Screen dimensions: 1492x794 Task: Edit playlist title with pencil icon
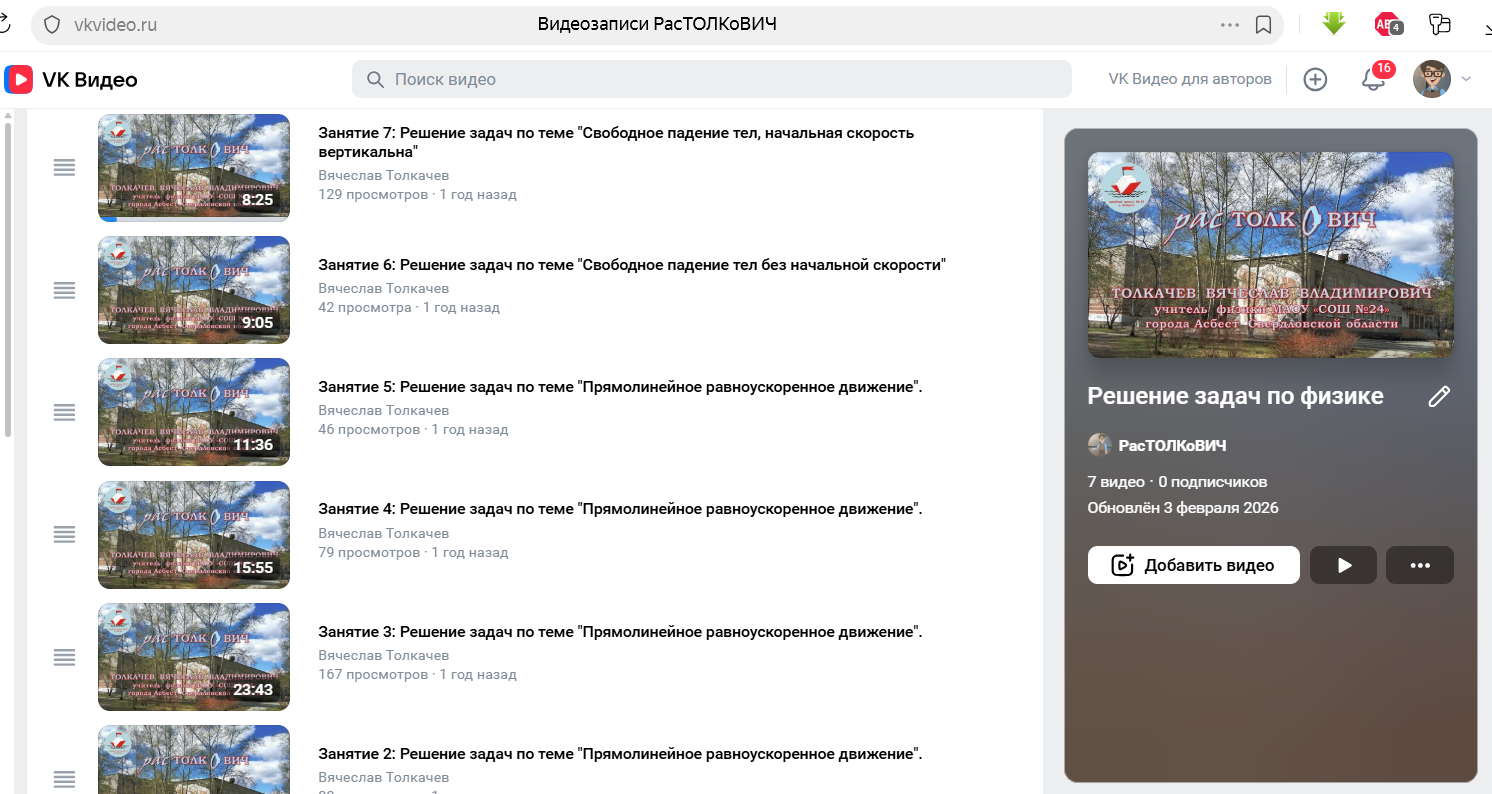(1438, 397)
